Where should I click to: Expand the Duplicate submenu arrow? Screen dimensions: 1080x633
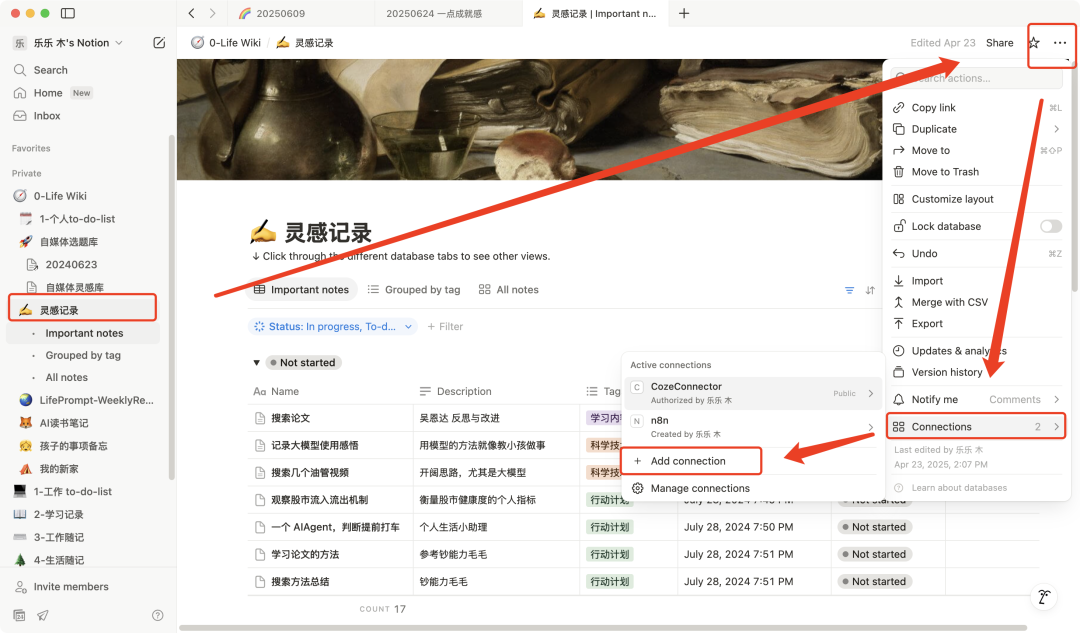(x=1056, y=129)
